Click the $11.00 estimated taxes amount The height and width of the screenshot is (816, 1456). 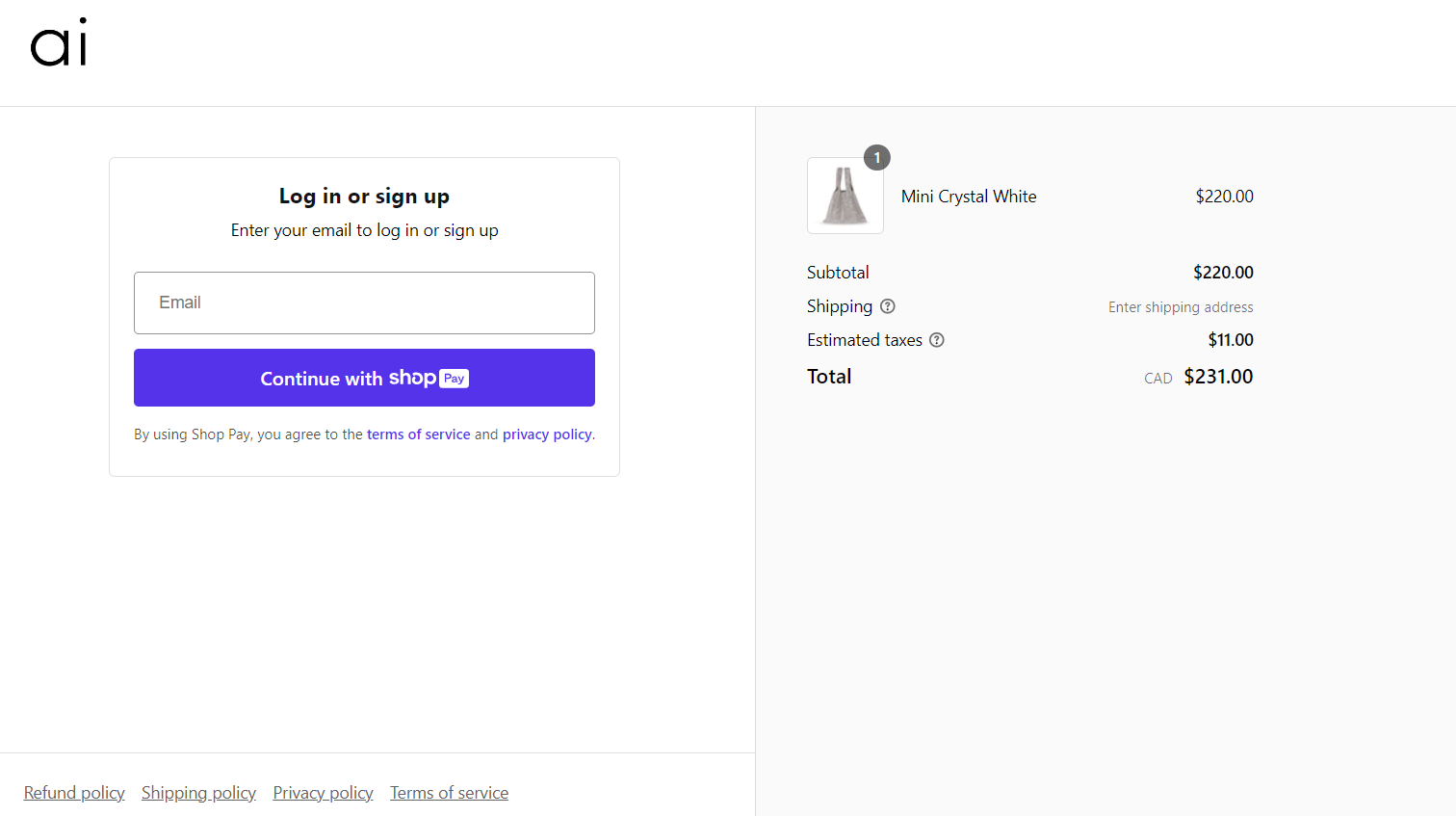(1231, 340)
